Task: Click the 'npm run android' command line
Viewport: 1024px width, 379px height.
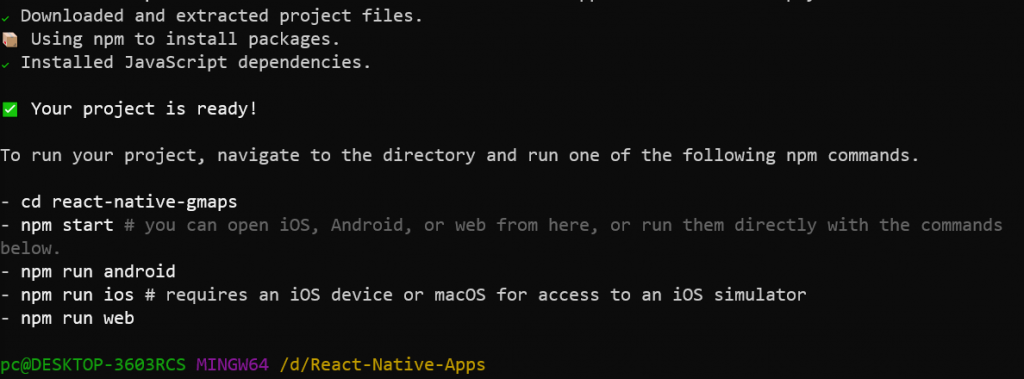Action: (88, 271)
